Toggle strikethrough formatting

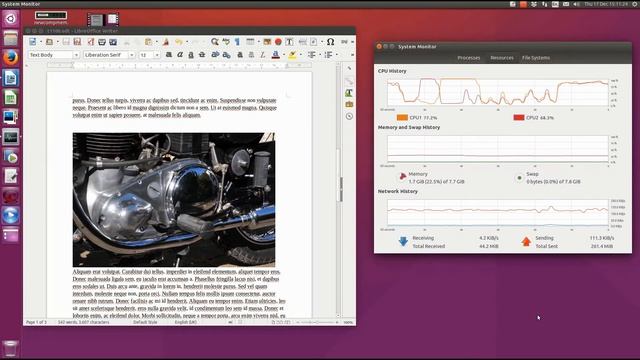[202, 55]
